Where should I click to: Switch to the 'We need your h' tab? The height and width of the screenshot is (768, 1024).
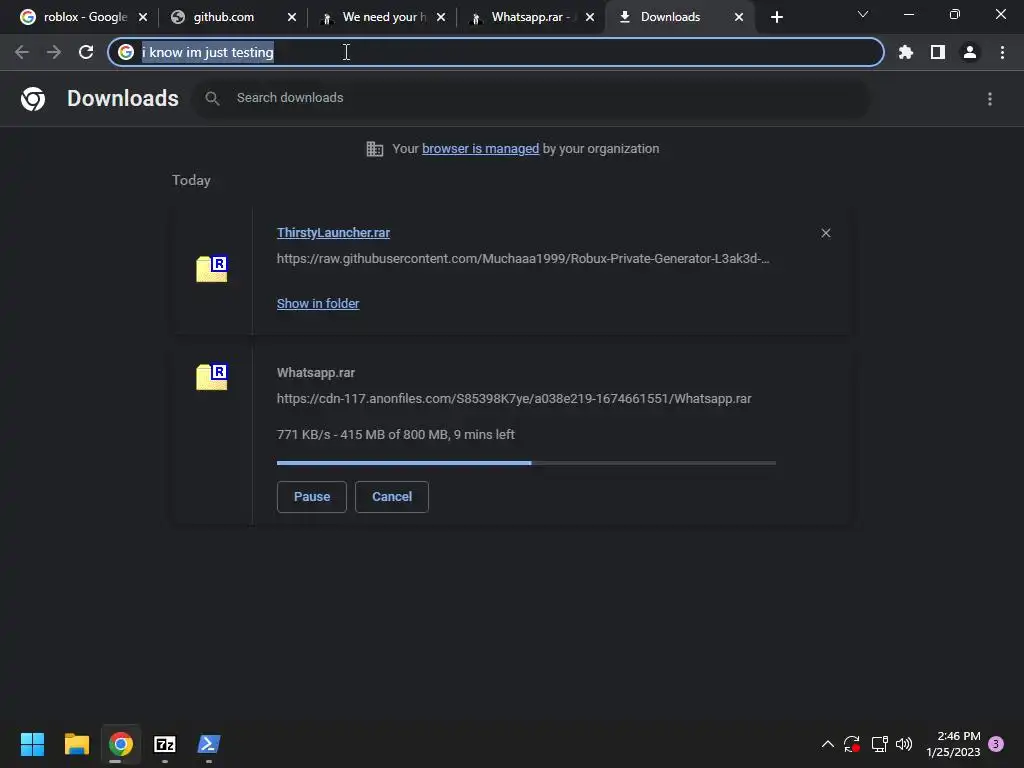tap(379, 17)
